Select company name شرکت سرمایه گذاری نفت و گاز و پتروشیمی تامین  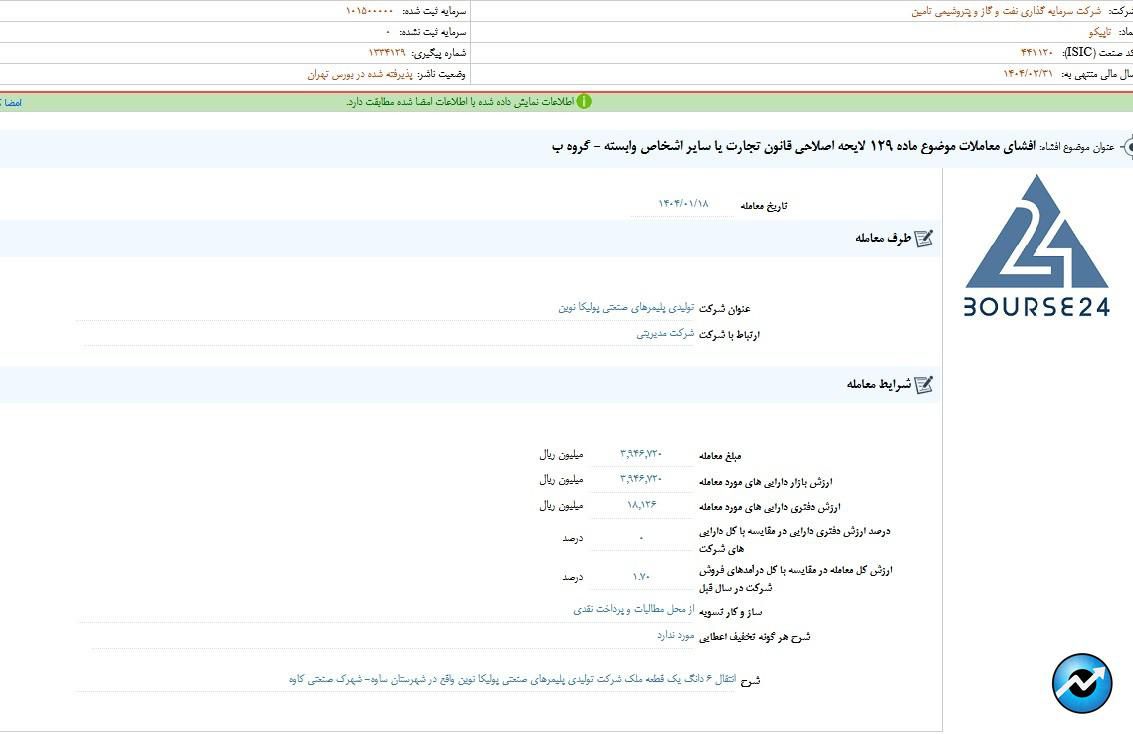1006,12
